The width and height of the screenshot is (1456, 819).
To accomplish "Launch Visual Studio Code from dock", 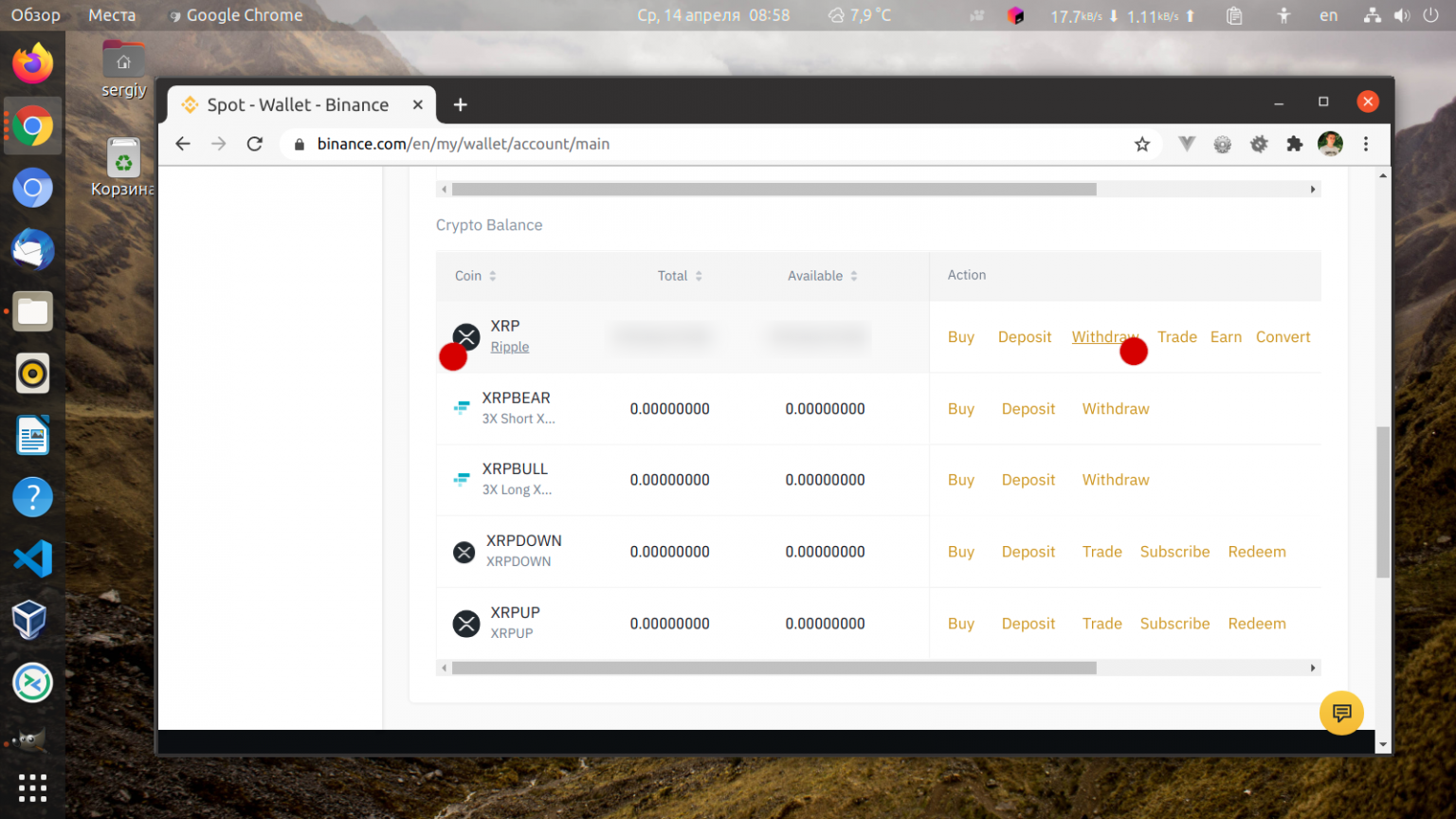I will (x=33, y=558).
